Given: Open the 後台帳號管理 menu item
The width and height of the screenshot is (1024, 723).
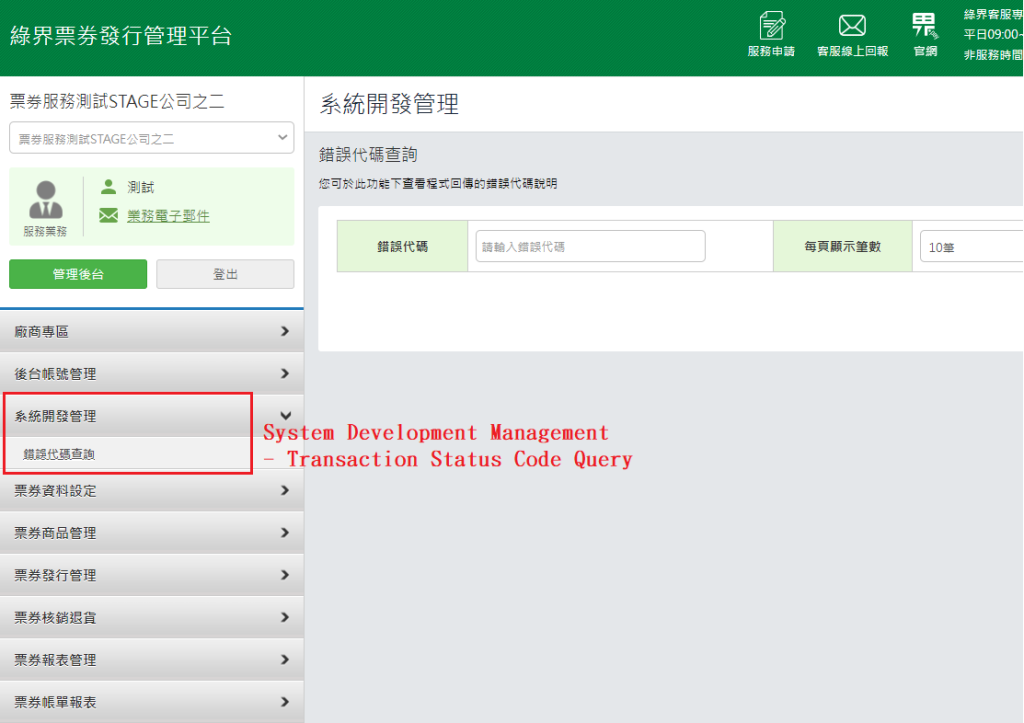Looking at the screenshot, I should [152, 373].
